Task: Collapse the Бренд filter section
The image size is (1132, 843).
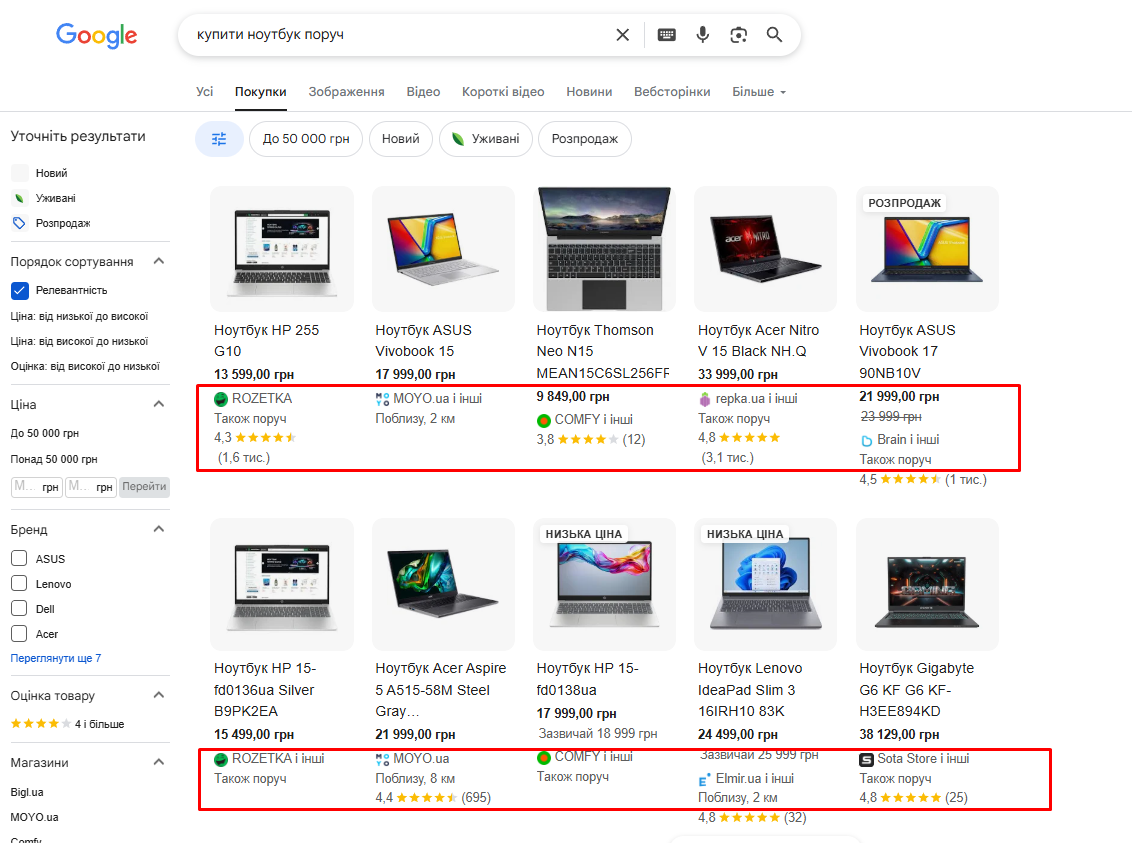Action: click(x=159, y=529)
